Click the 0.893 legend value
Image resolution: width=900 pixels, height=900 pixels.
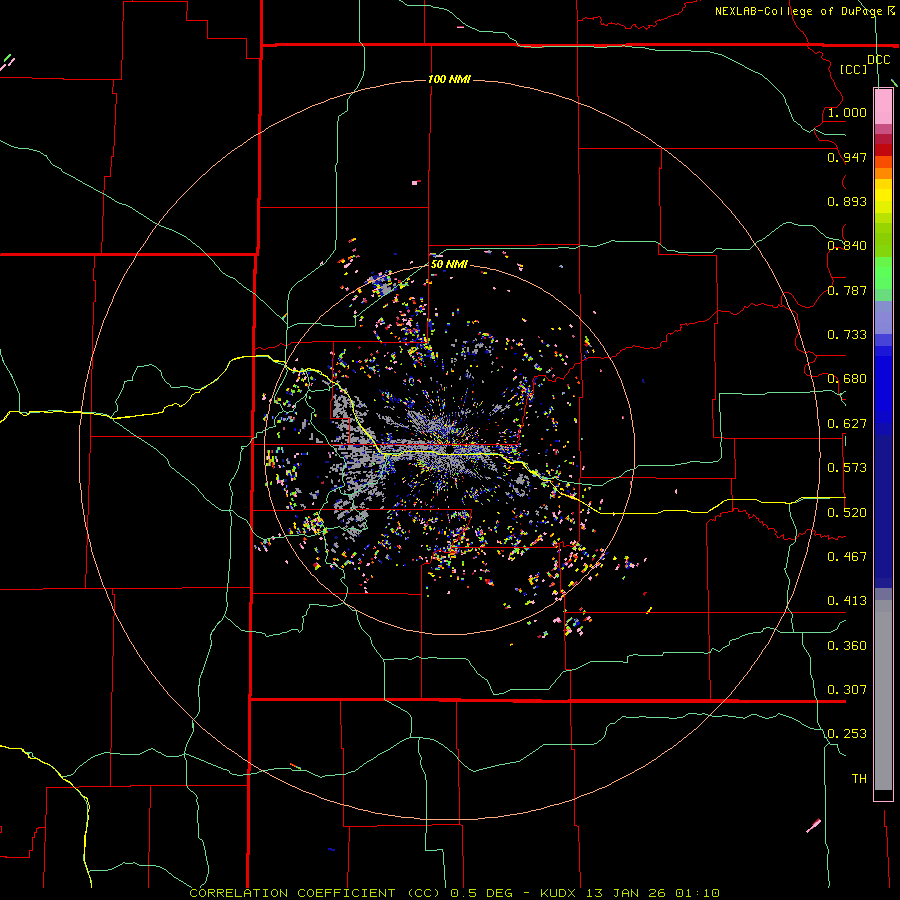tap(847, 201)
